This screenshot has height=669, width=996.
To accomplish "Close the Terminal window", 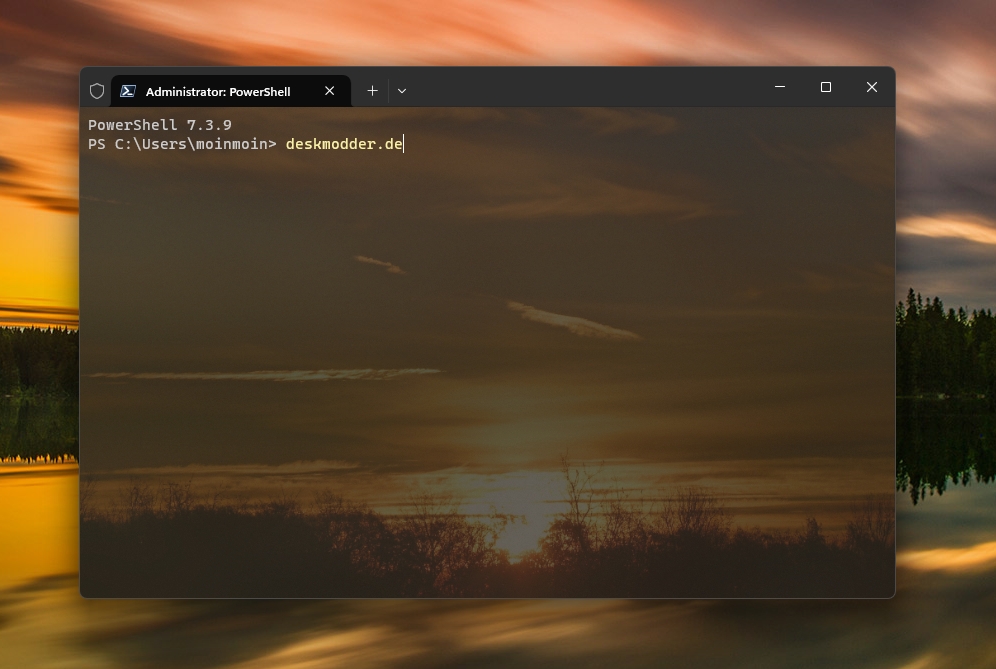I will [872, 87].
